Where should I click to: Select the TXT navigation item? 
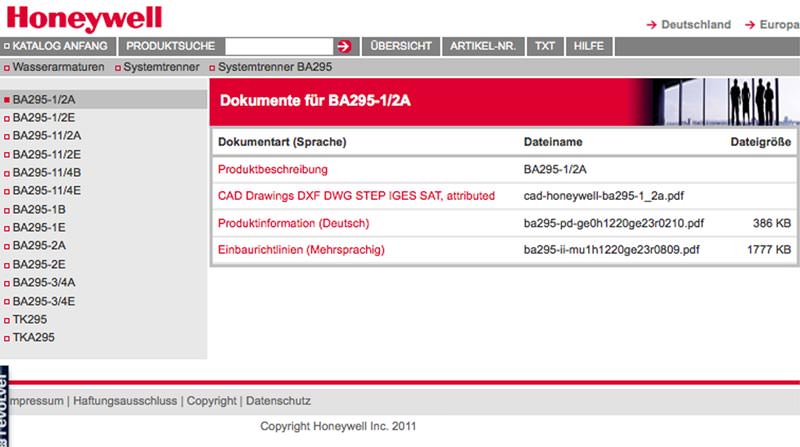point(545,46)
